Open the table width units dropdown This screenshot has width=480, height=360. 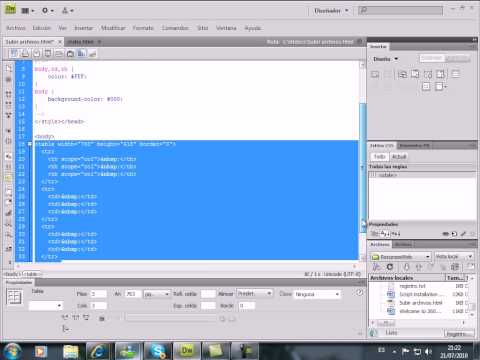[157, 294]
